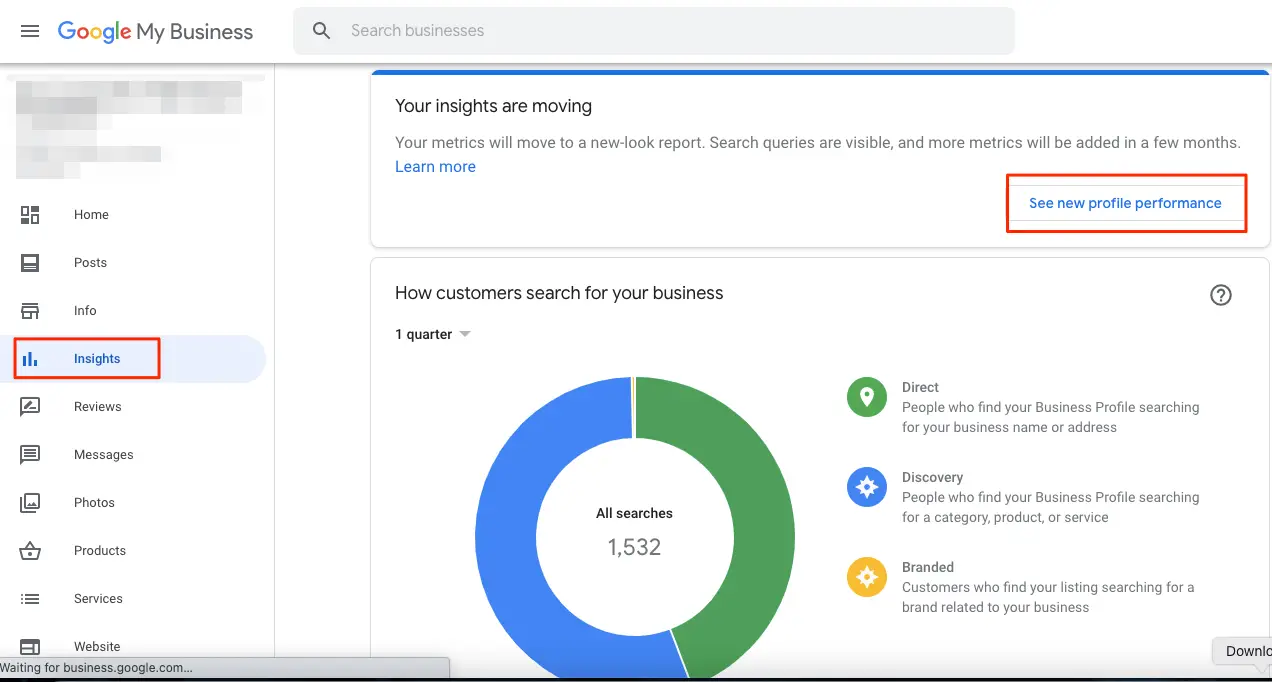This screenshot has width=1272, height=682.
Task: Select the Insights sidebar icon
Action: pyautogui.click(x=30, y=358)
